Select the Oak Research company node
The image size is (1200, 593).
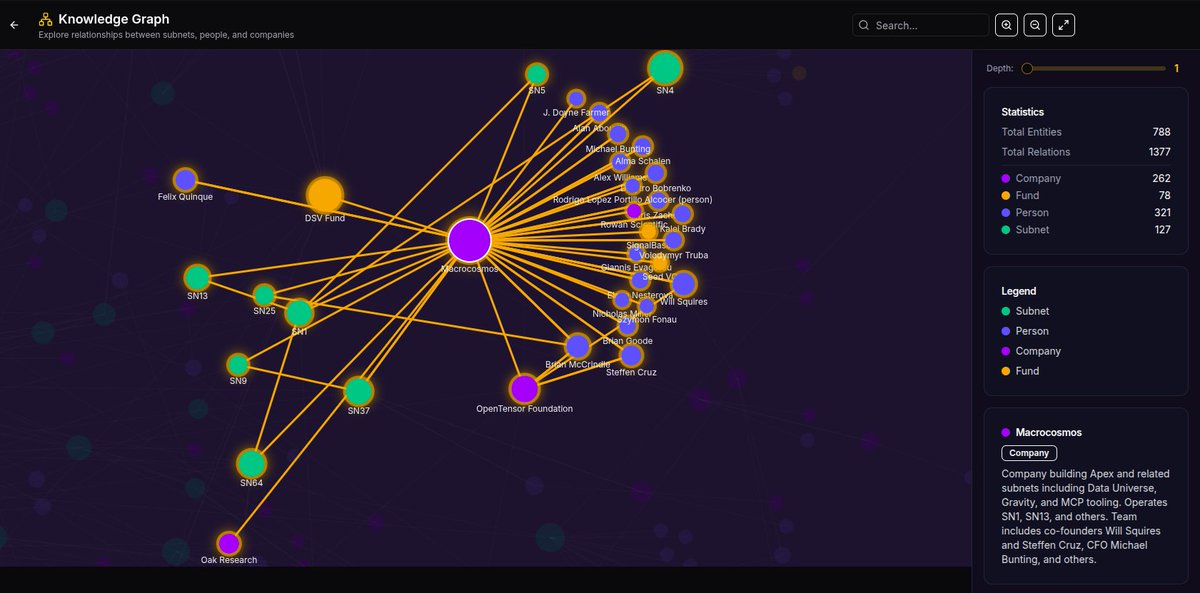pos(229,543)
